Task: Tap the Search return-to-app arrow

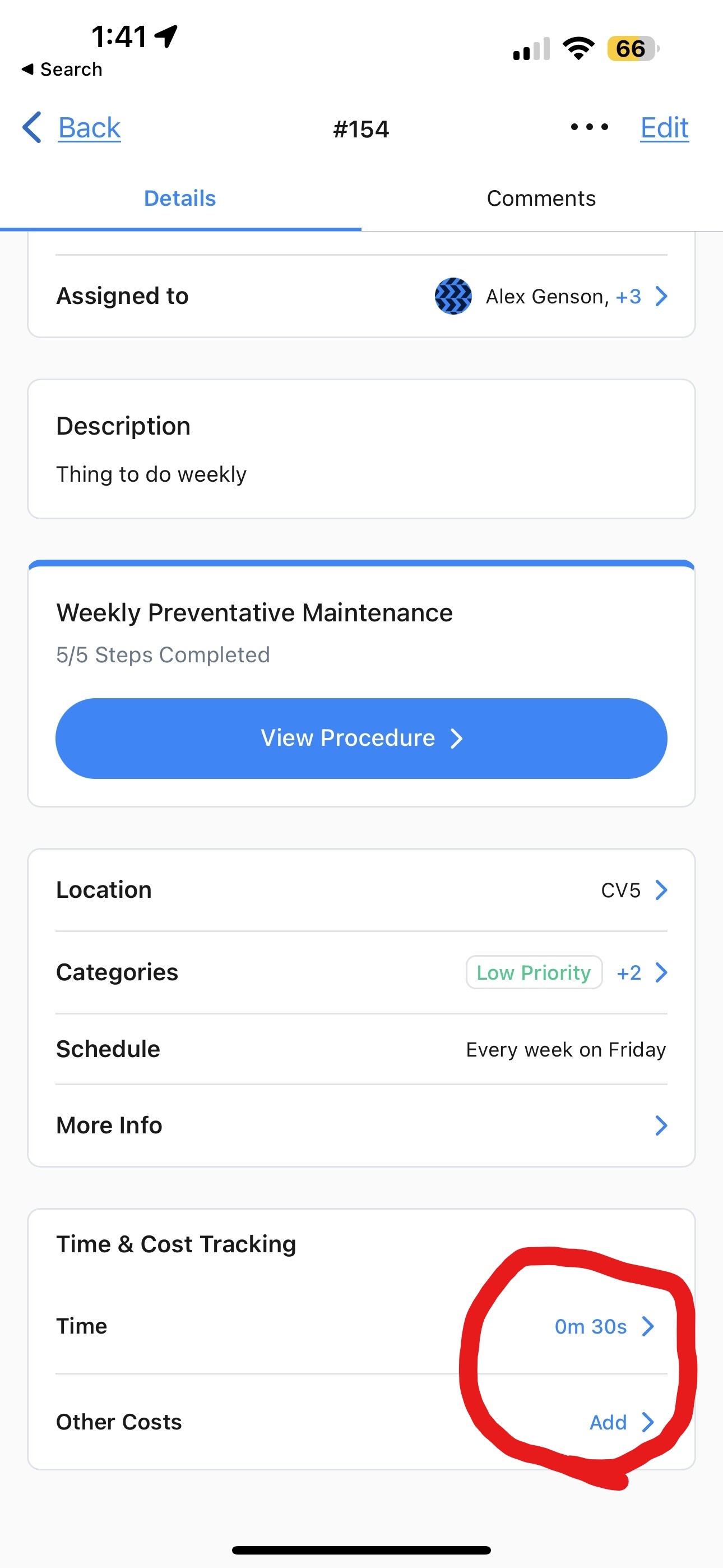Action: pos(27,70)
